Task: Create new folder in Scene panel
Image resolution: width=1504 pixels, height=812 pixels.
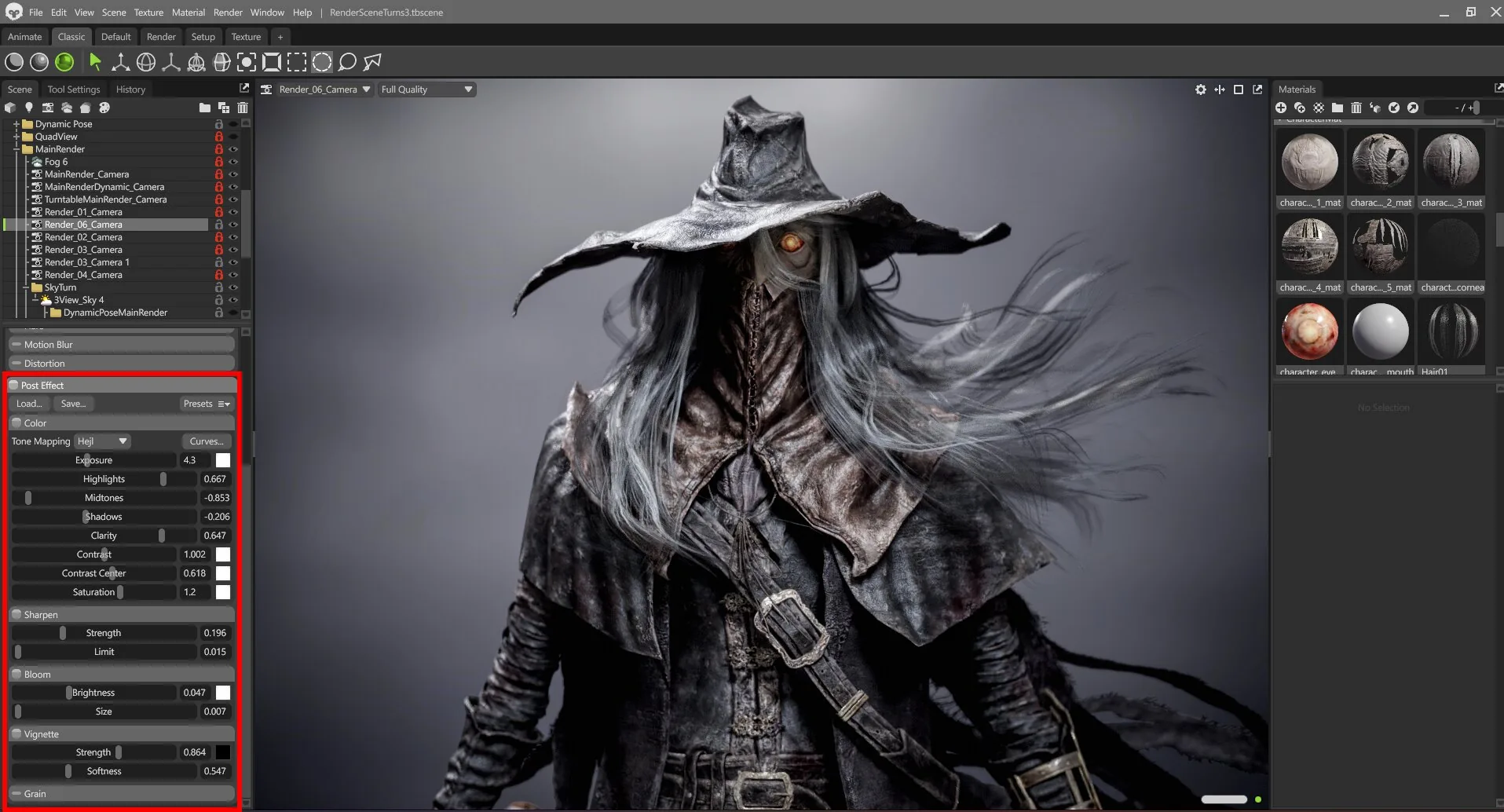Action: 205,108
